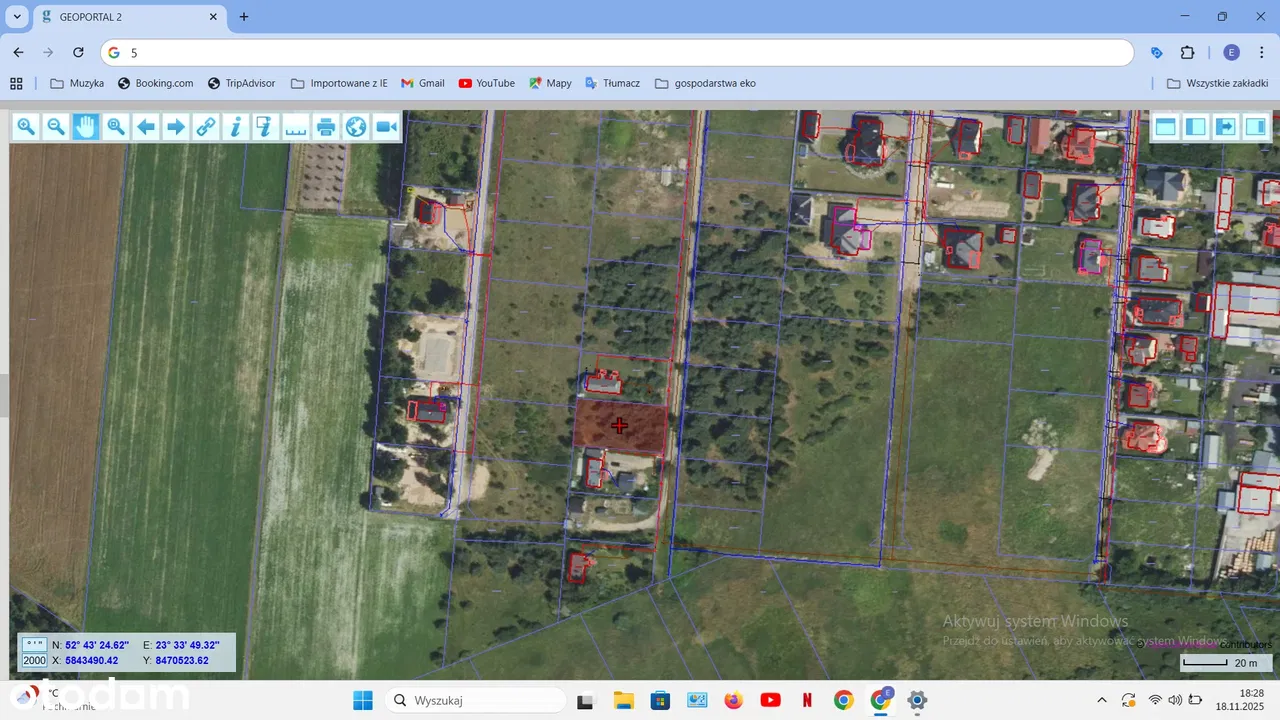Select the zoom out magnifier tool
The width and height of the screenshot is (1280, 720).
56,126
